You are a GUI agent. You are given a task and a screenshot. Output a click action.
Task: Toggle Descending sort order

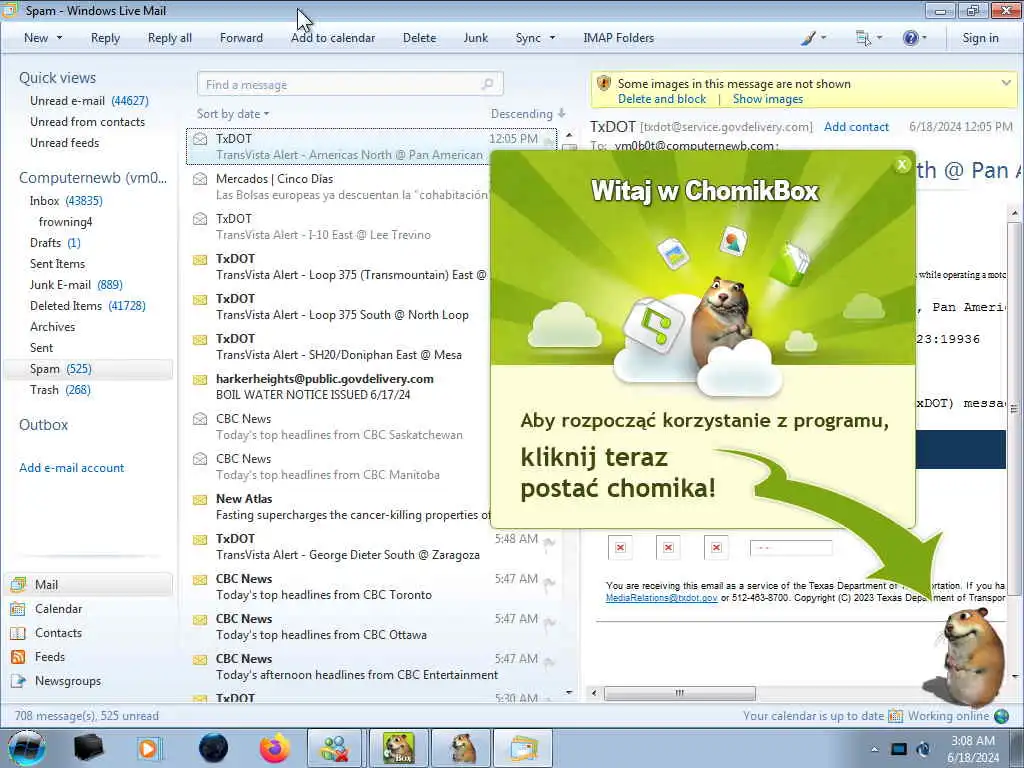tap(528, 114)
